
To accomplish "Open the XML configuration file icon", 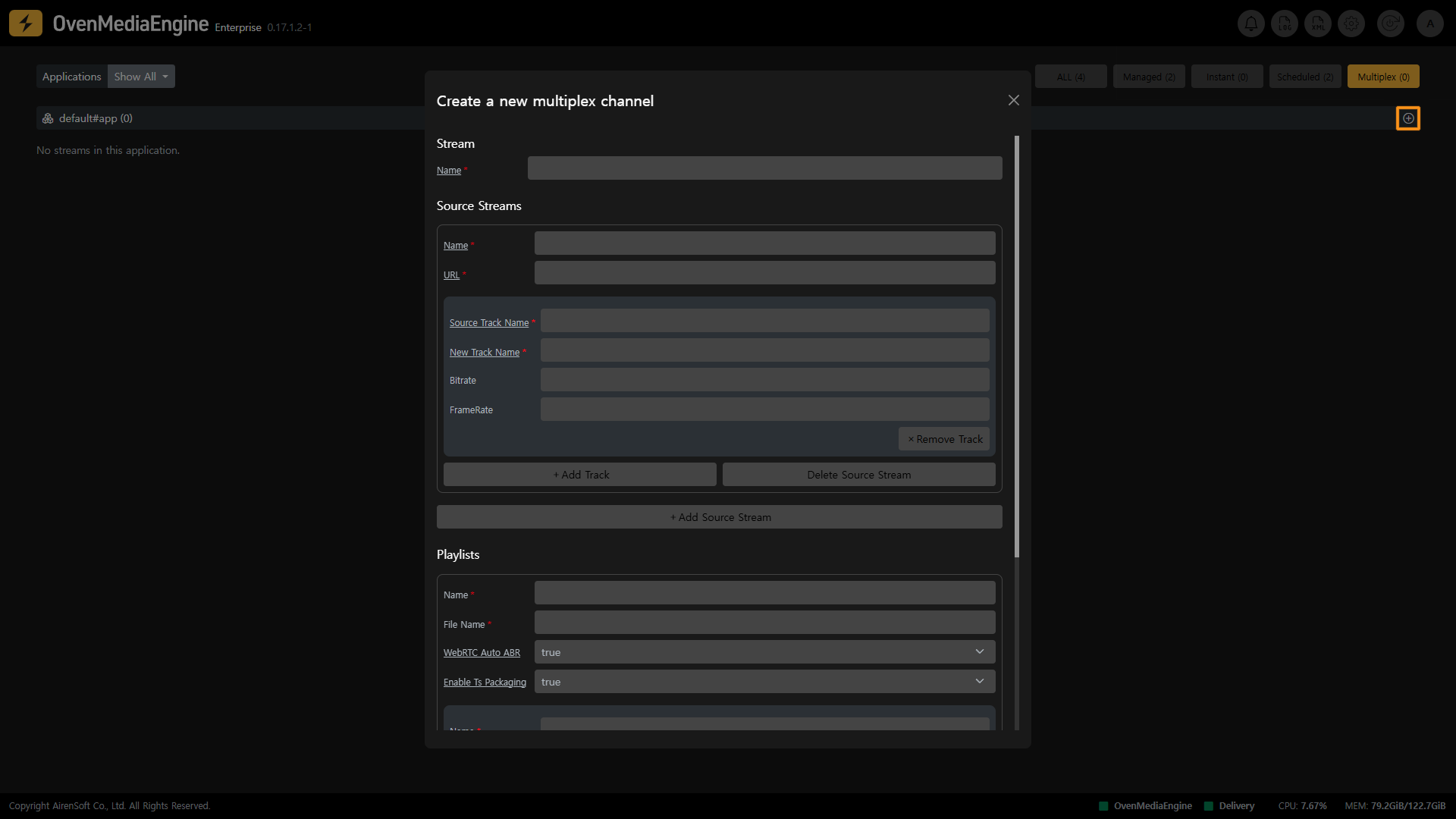I will coord(1318,24).
